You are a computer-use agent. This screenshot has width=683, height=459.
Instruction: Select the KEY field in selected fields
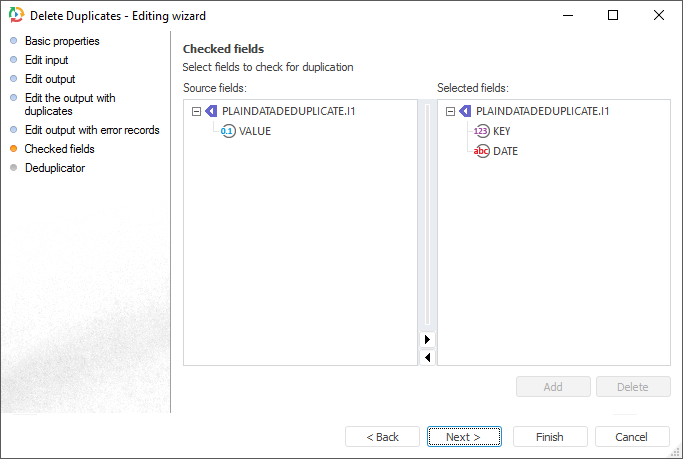(501, 131)
